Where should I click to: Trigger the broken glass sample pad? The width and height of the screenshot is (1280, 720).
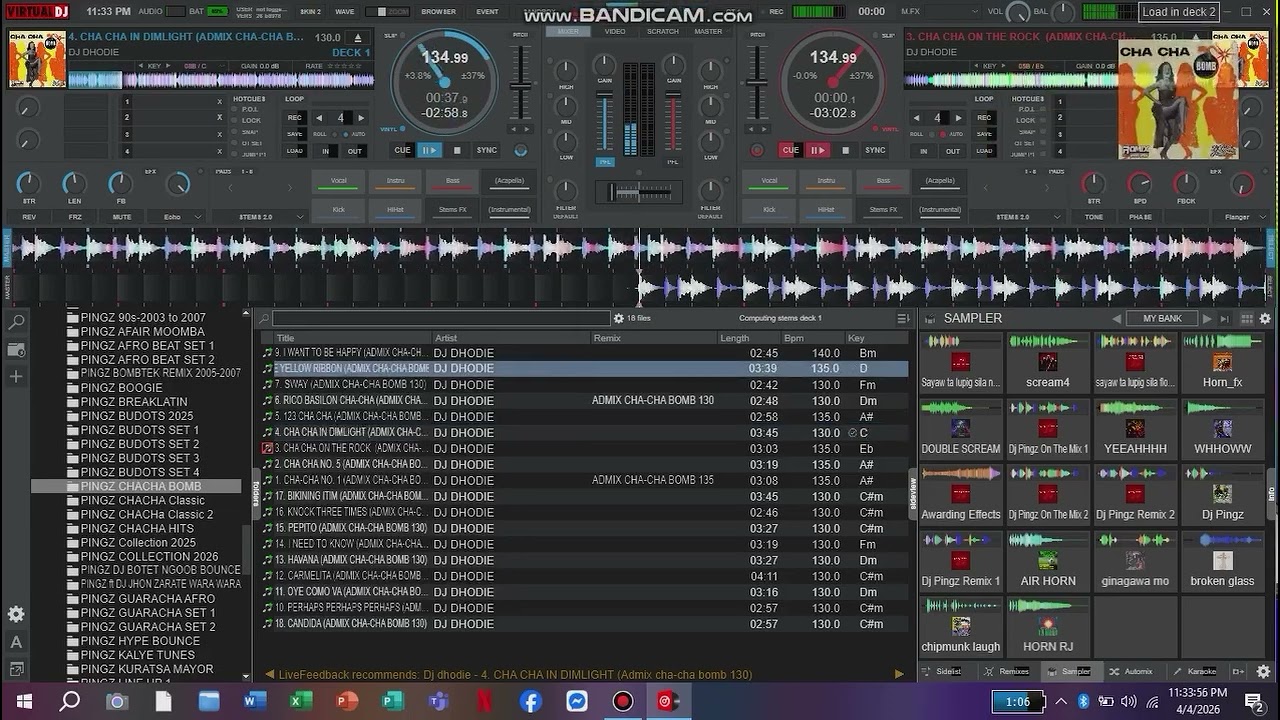coord(1222,562)
